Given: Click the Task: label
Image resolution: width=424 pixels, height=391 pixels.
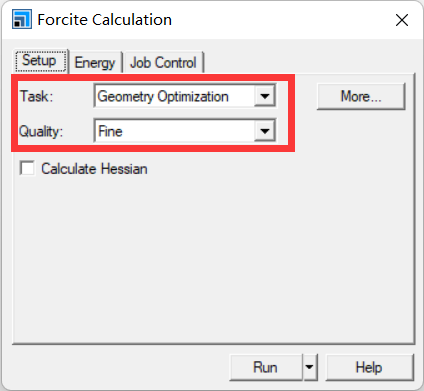Looking at the screenshot, I should click(x=36, y=96).
